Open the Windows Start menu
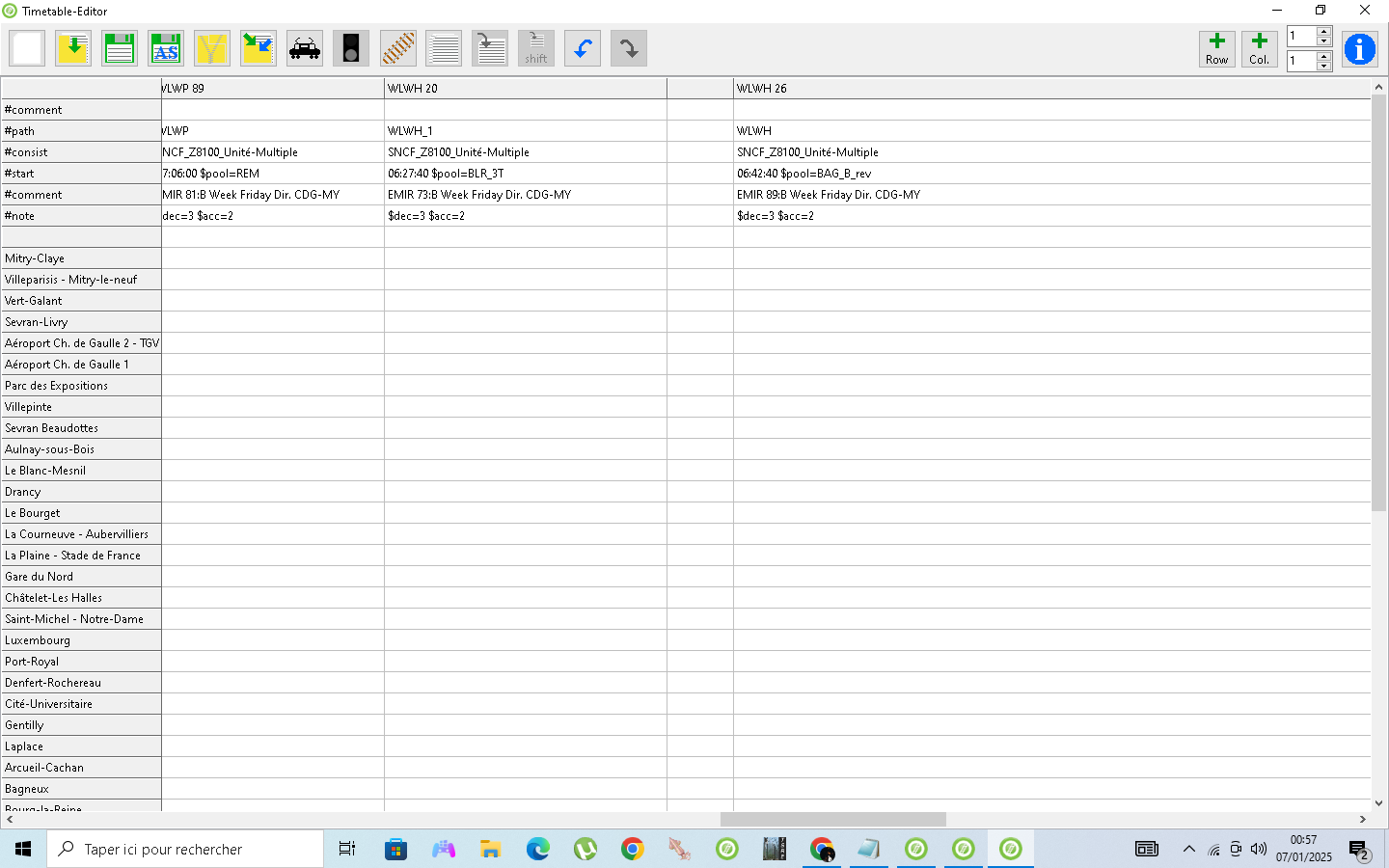The width and height of the screenshot is (1389, 868). (23, 849)
